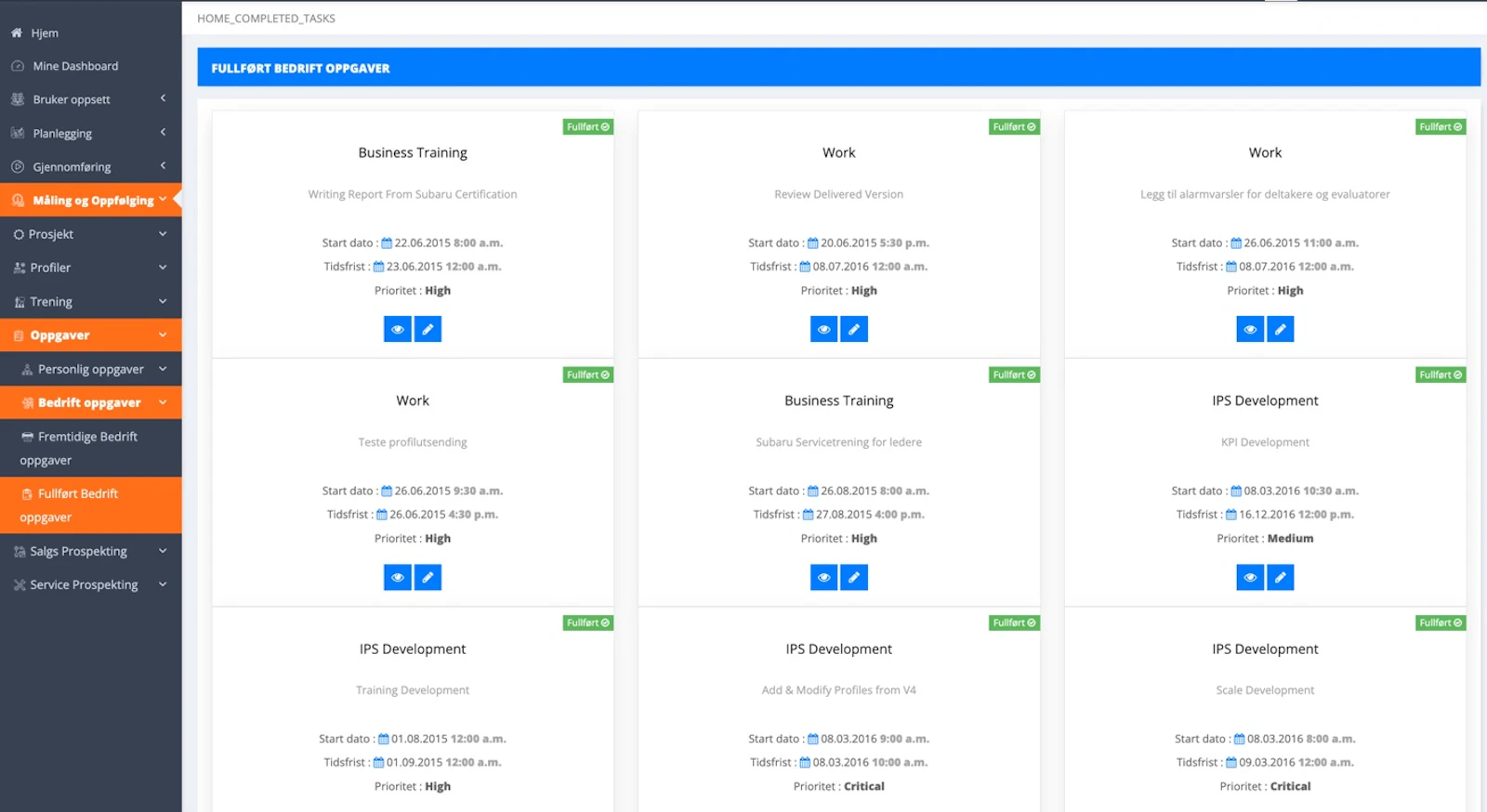The height and width of the screenshot is (812, 1487).
Task: View the Review Delivered Version task
Action: (823, 329)
